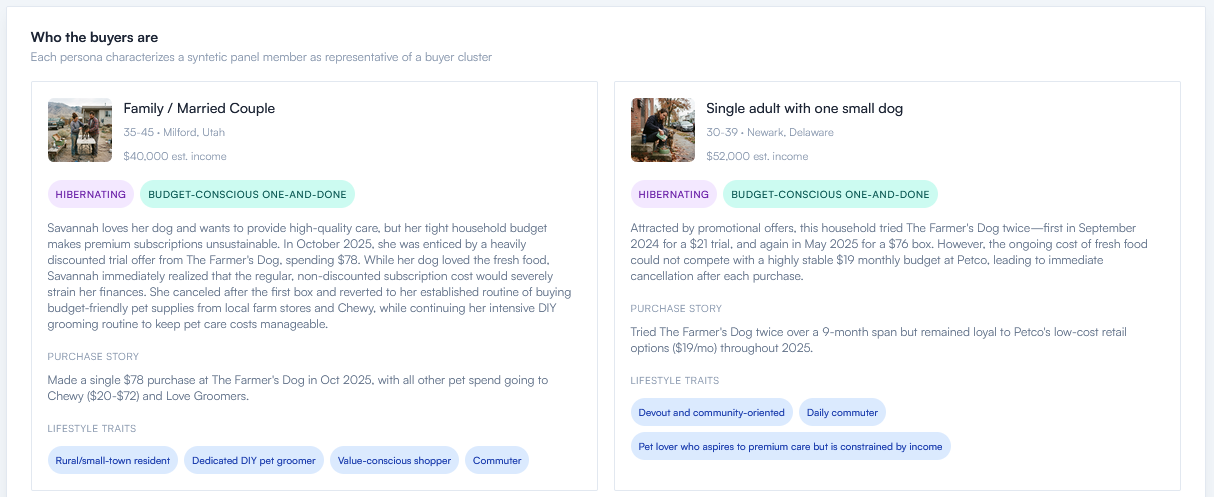
Task: Select the HIBERNATING tag on Single adult card
Action: point(673,194)
